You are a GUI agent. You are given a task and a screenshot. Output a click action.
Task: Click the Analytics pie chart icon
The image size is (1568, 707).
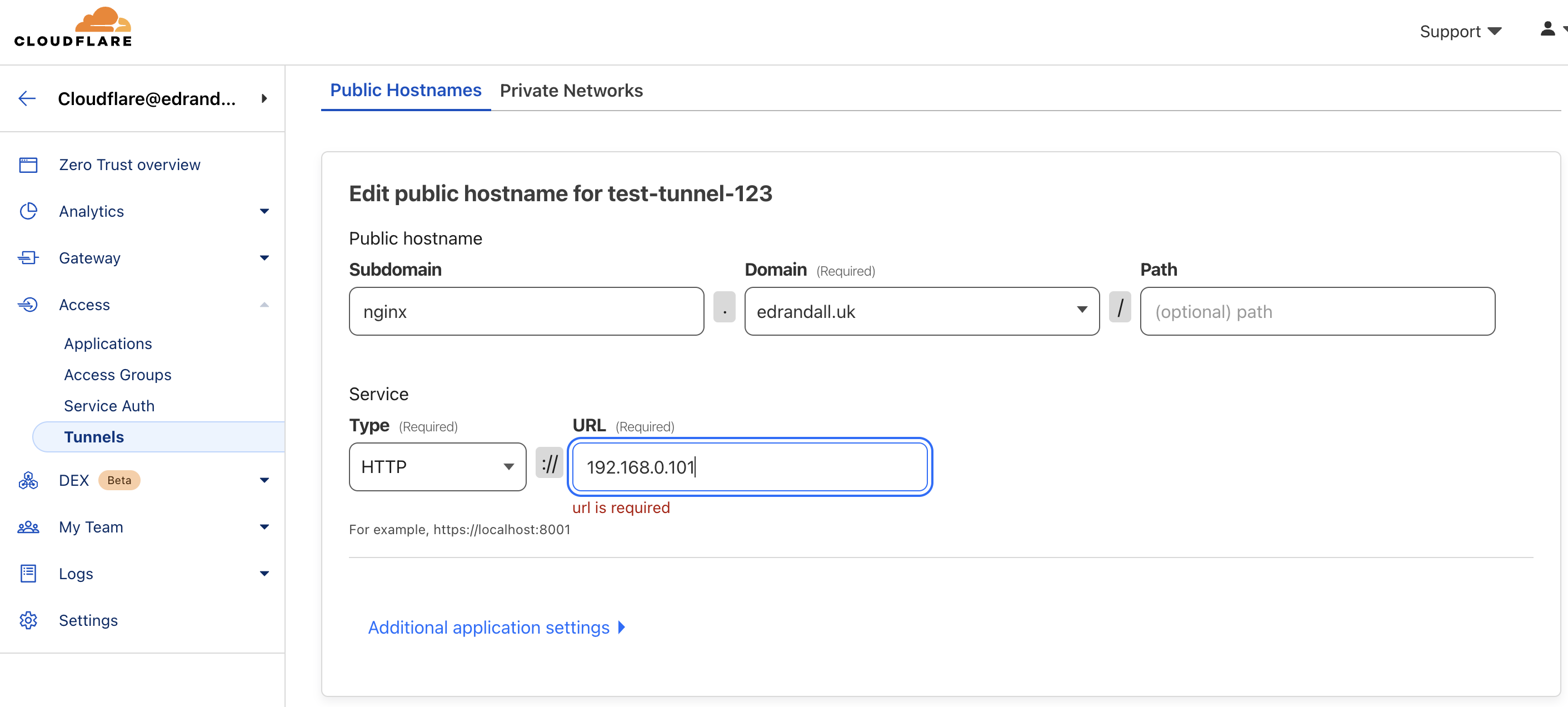28,211
